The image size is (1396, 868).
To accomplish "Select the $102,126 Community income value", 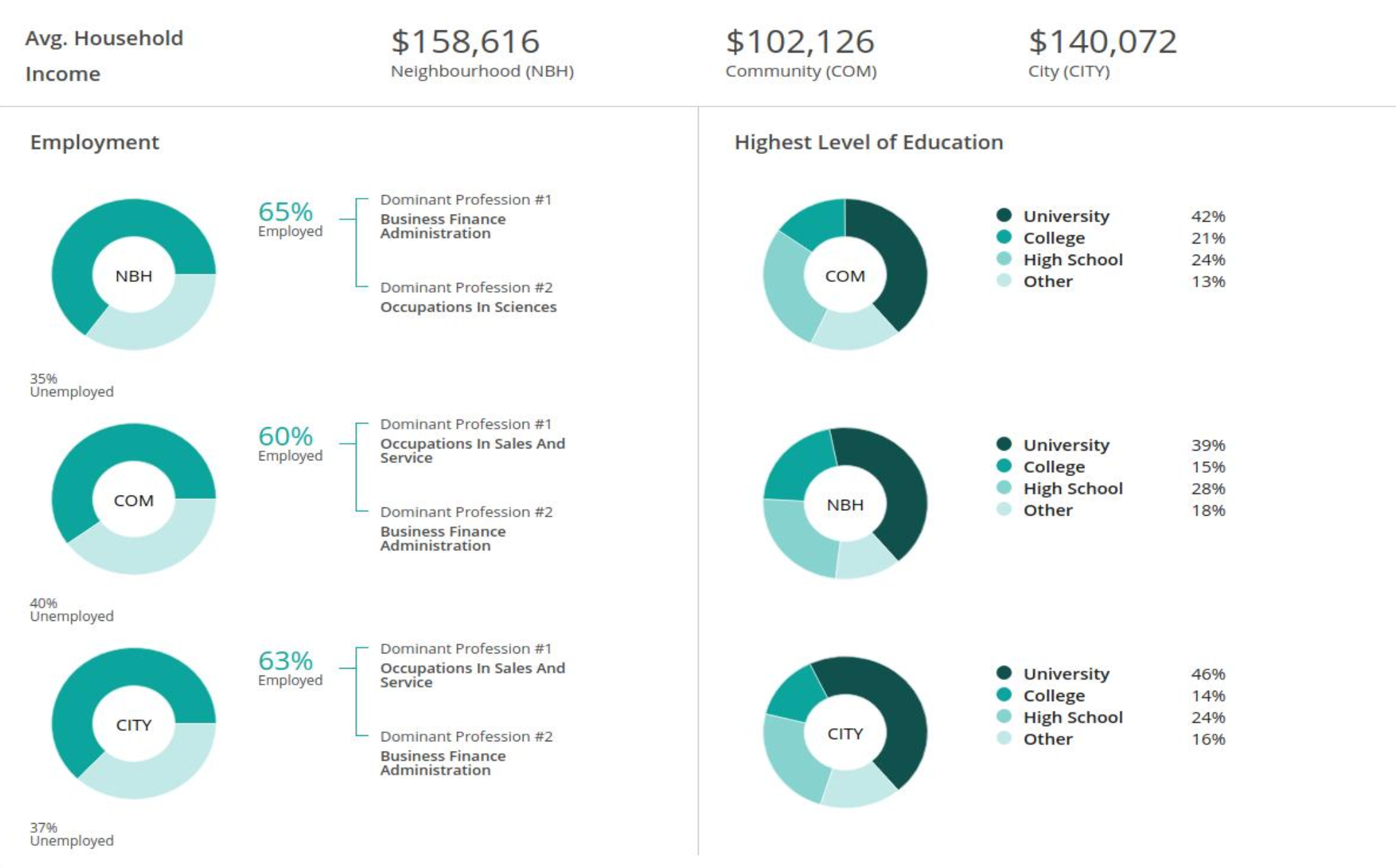I will pyautogui.click(x=800, y=42).
